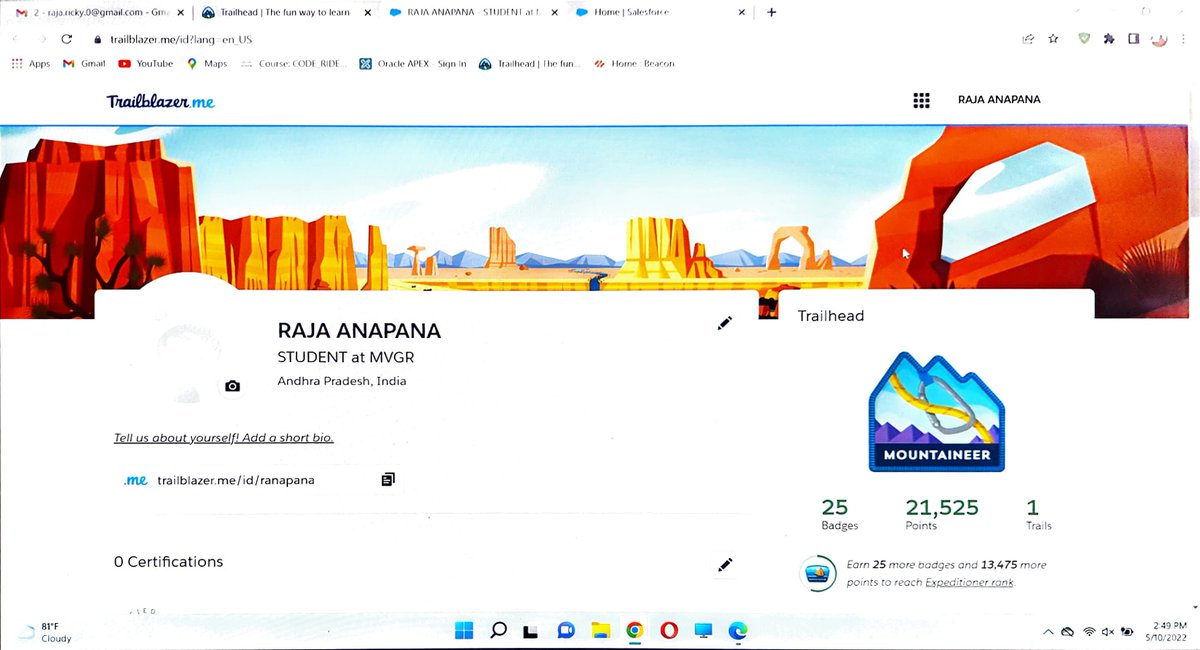Open the 81°F Cloudy weather widget
Image resolution: width=1200 pixels, height=650 pixels.
click(45, 631)
